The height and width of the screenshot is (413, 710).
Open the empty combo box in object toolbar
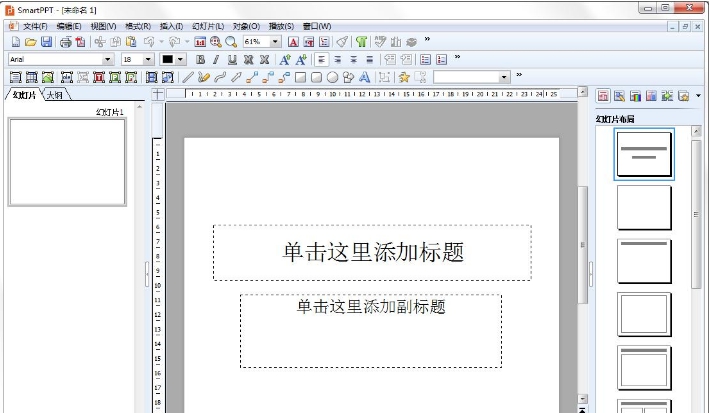click(471, 77)
